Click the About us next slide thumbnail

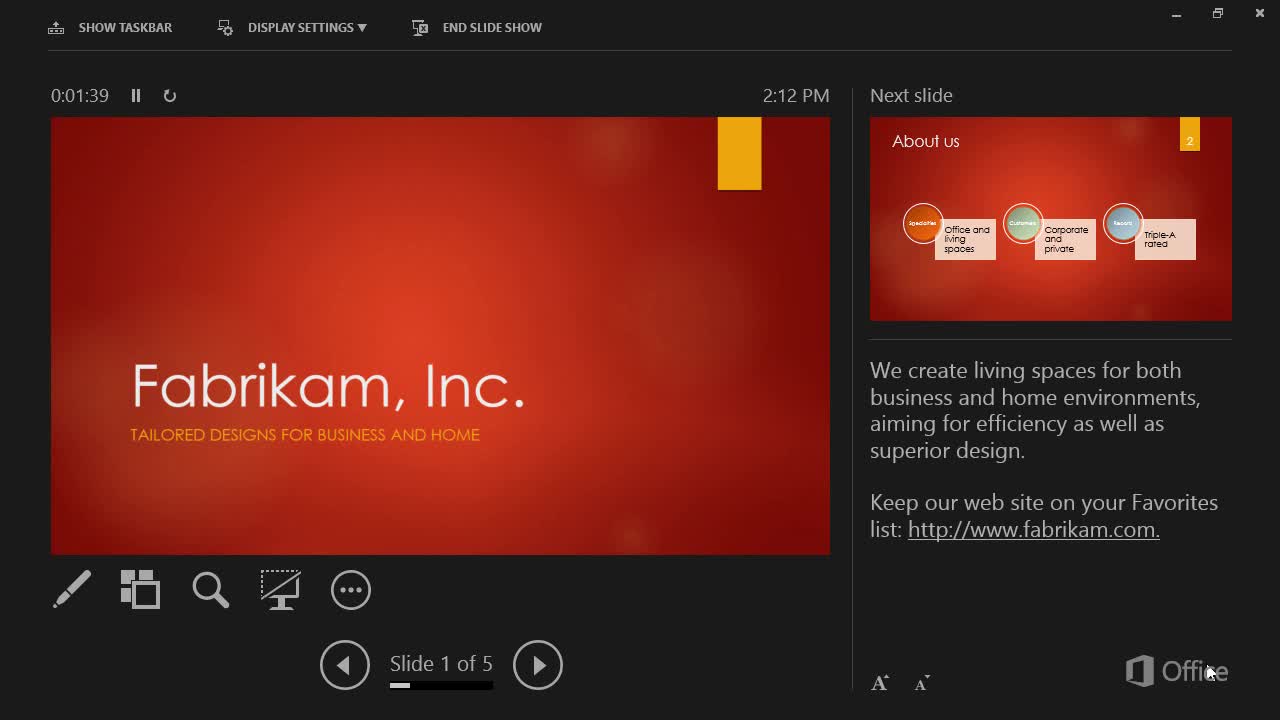1051,219
